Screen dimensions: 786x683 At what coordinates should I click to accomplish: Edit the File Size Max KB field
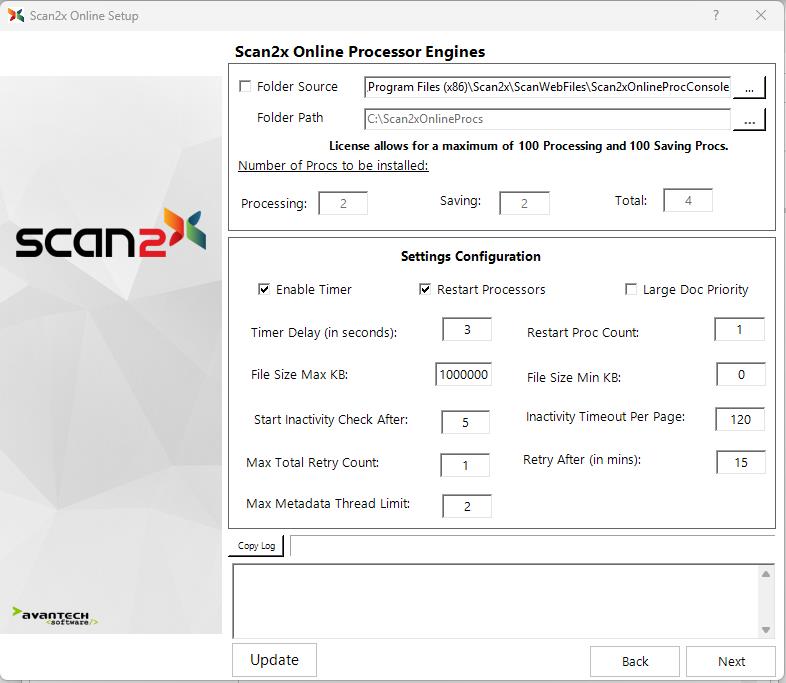pyautogui.click(x=463, y=374)
